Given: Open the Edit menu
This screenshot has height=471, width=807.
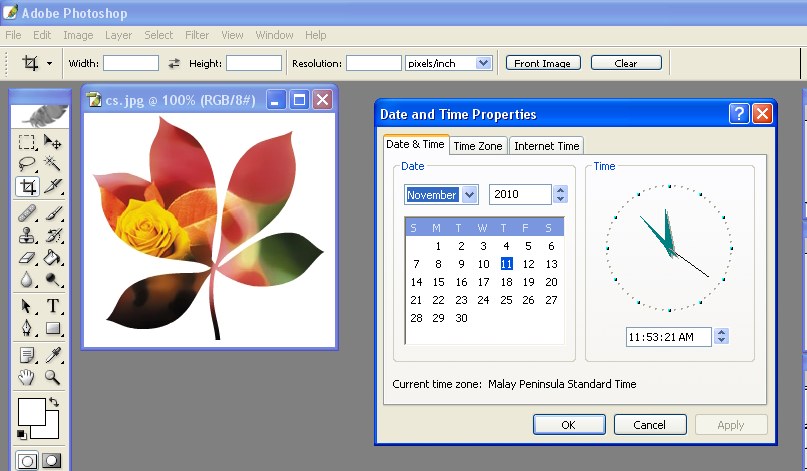Looking at the screenshot, I should [42, 35].
